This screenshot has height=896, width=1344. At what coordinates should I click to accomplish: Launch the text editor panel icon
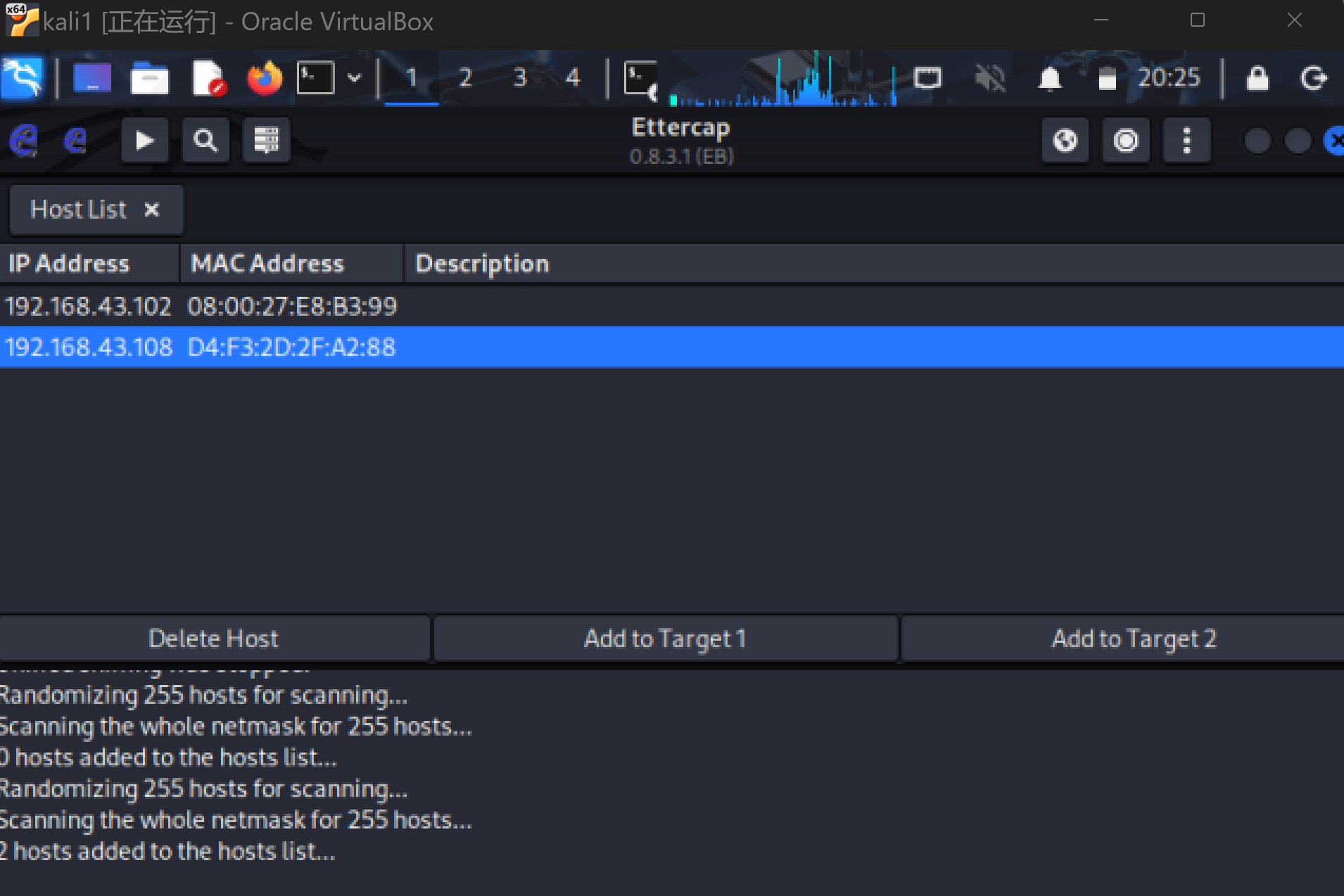pyautogui.click(x=208, y=77)
